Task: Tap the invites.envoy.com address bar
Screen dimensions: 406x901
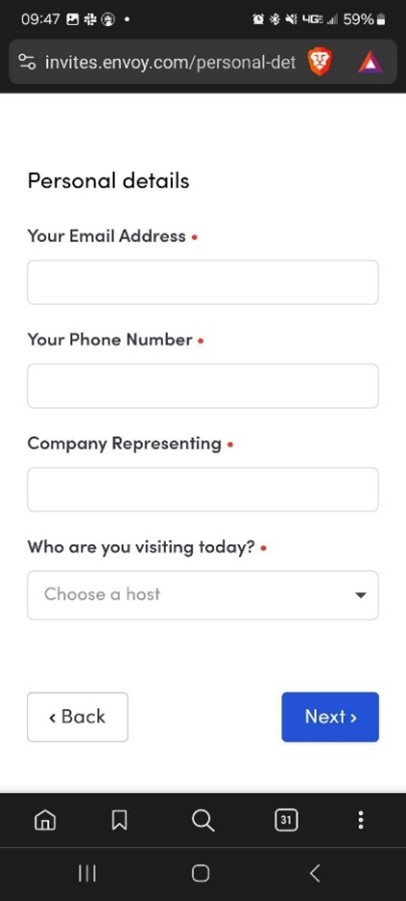Action: pos(170,62)
